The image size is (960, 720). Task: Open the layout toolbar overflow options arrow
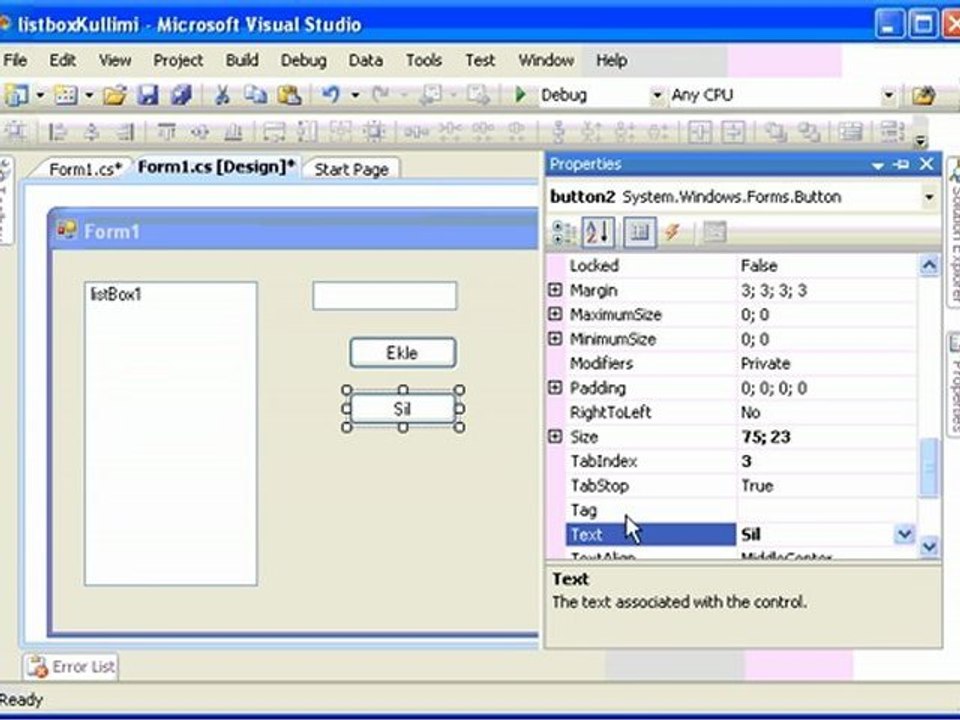(x=920, y=140)
